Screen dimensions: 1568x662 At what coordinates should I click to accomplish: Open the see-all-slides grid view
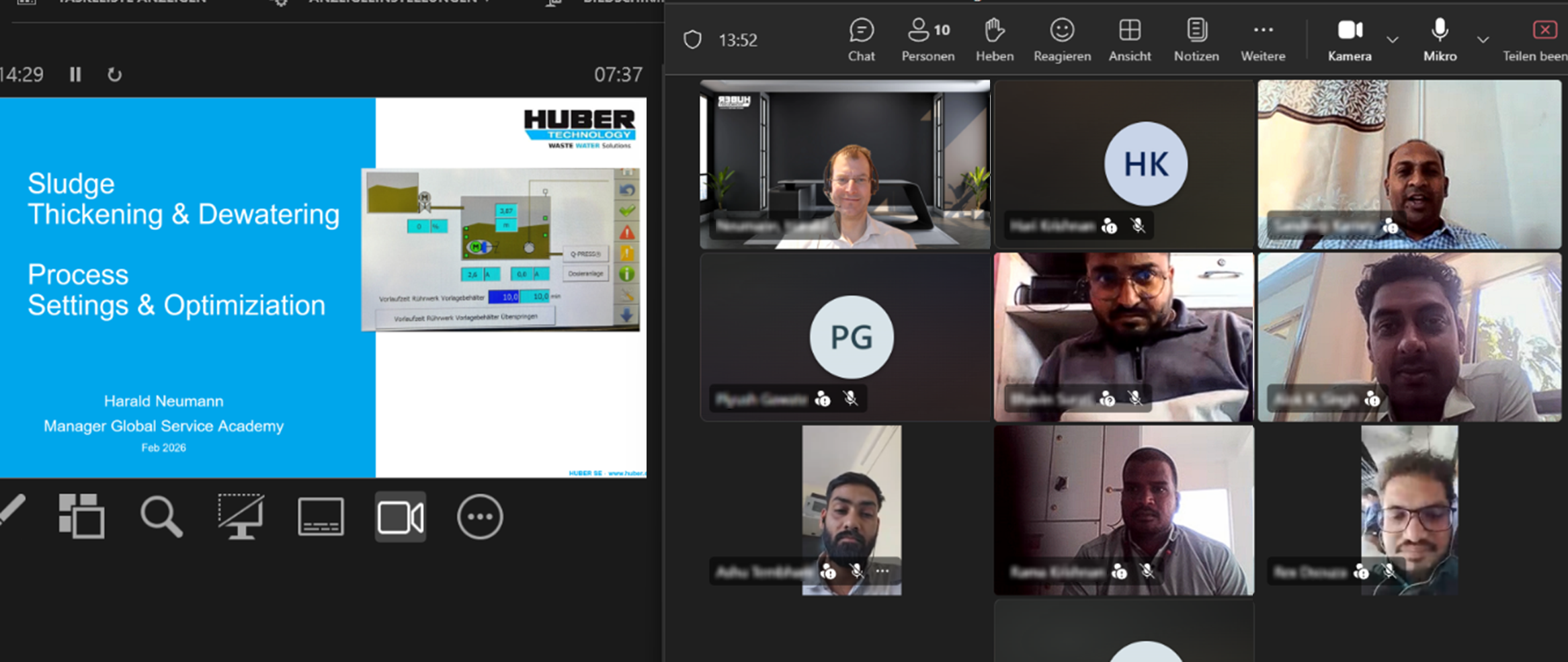pos(81,516)
